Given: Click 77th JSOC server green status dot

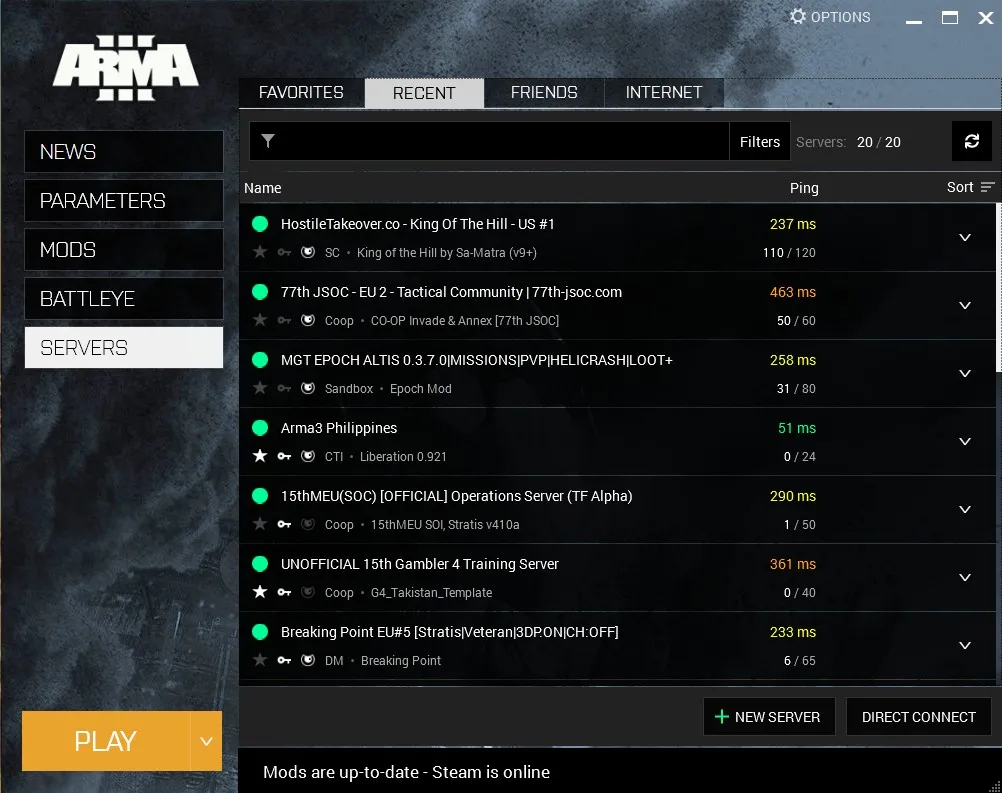Looking at the screenshot, I should [260, 292].
